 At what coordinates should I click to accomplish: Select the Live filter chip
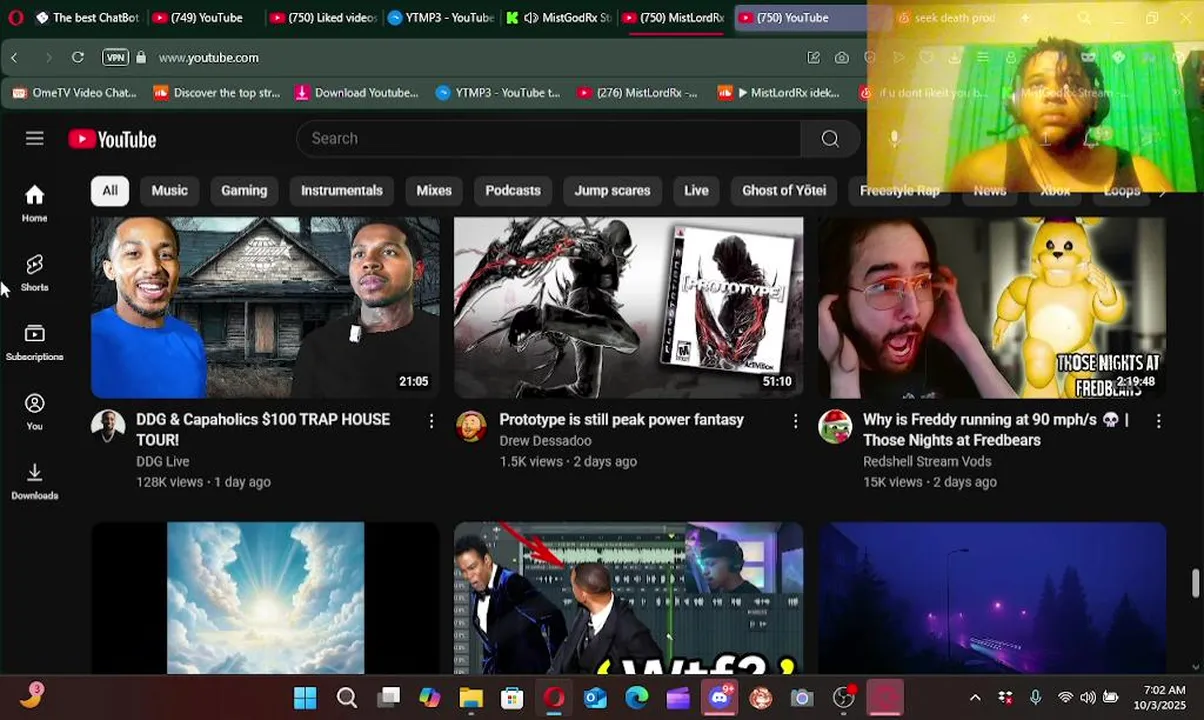pyautogui.click(x=696, y=190)
